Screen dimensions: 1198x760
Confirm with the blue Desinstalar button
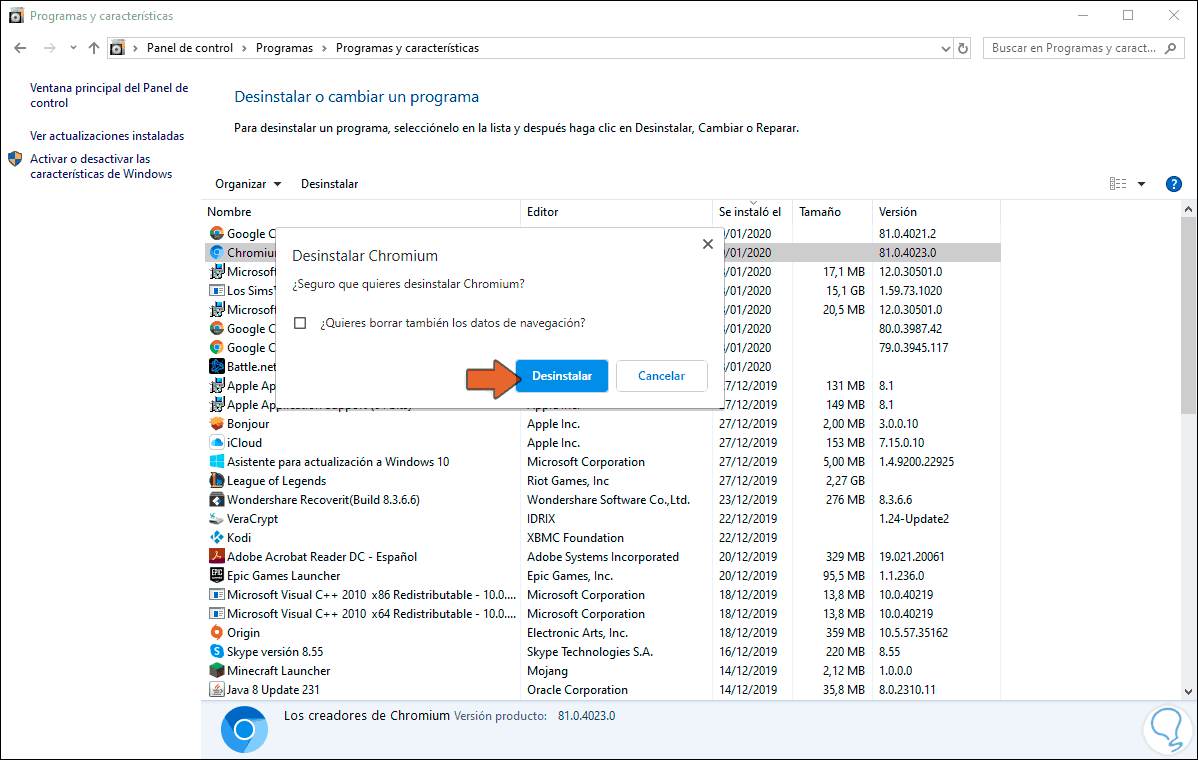[562, 376]
